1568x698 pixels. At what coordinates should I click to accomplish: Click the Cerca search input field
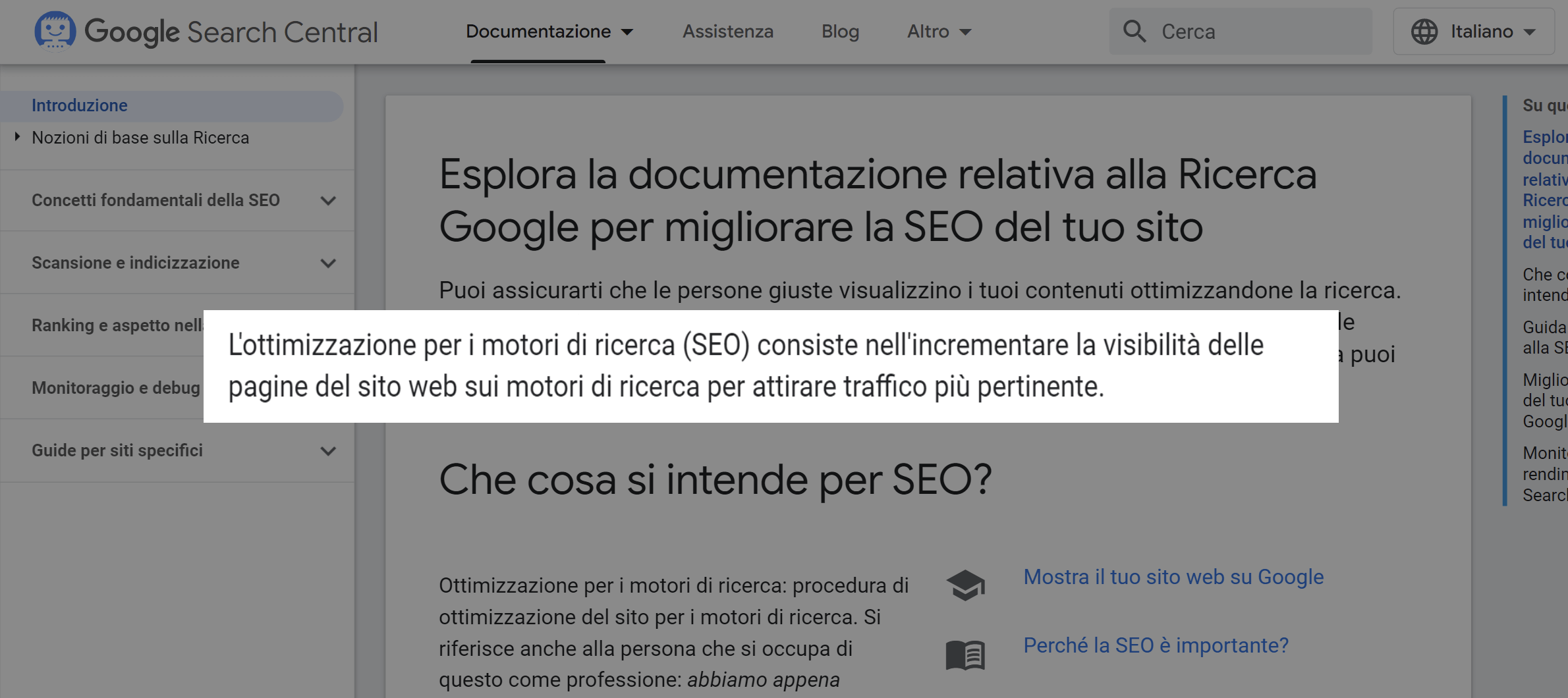coord(1241,32)
